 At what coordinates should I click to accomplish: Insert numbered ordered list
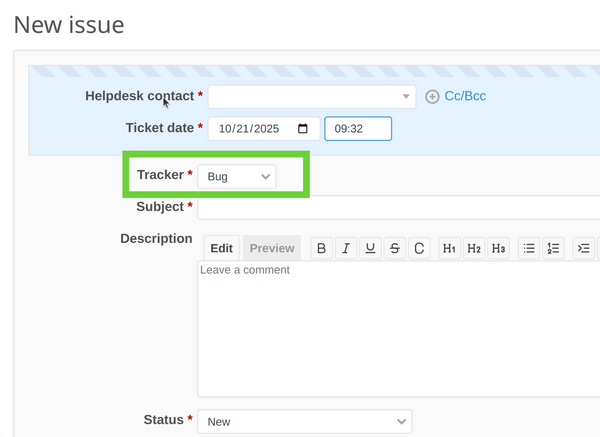coord(554,248)
